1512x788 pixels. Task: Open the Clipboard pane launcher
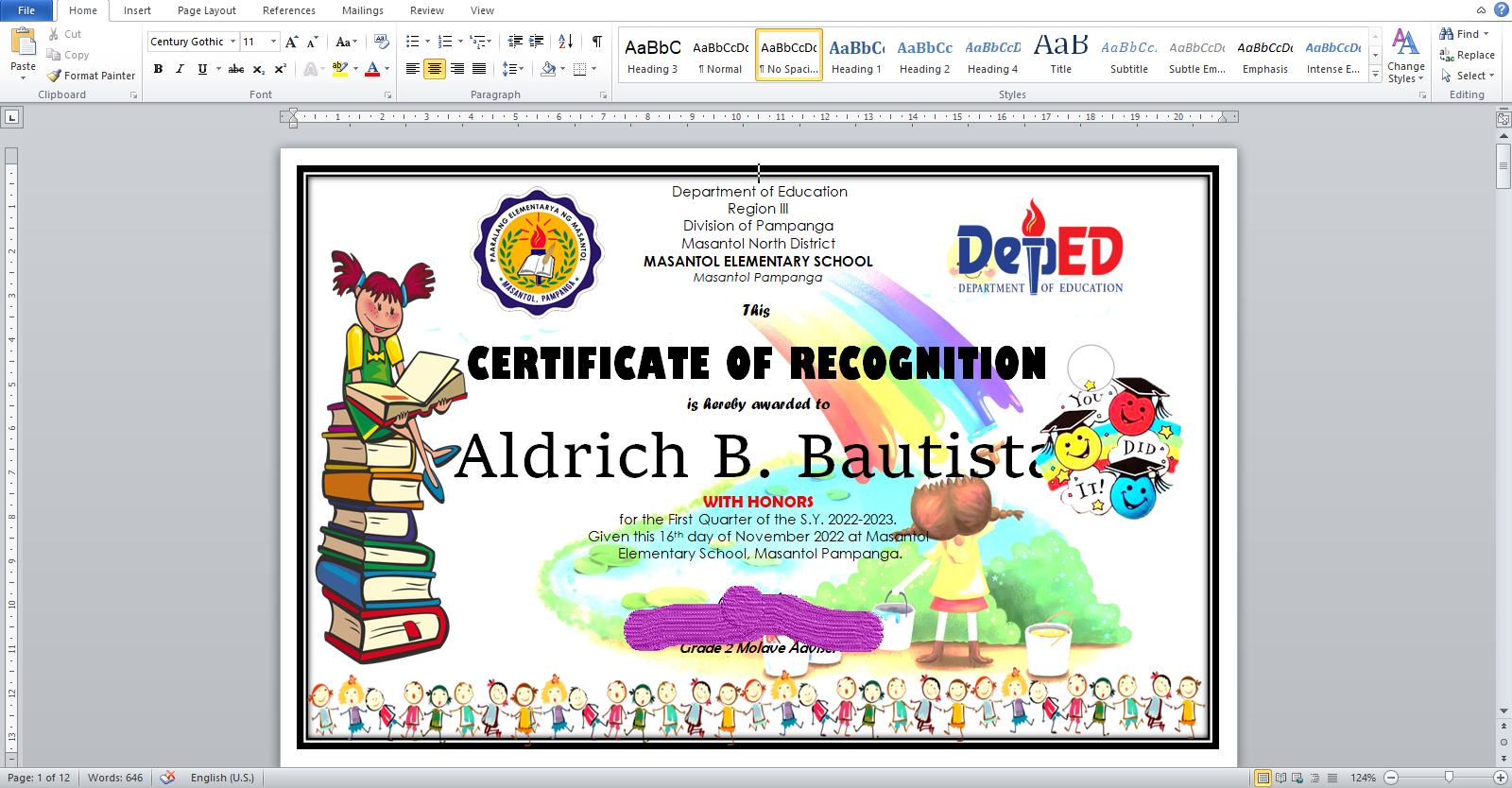tap(134, 95)
